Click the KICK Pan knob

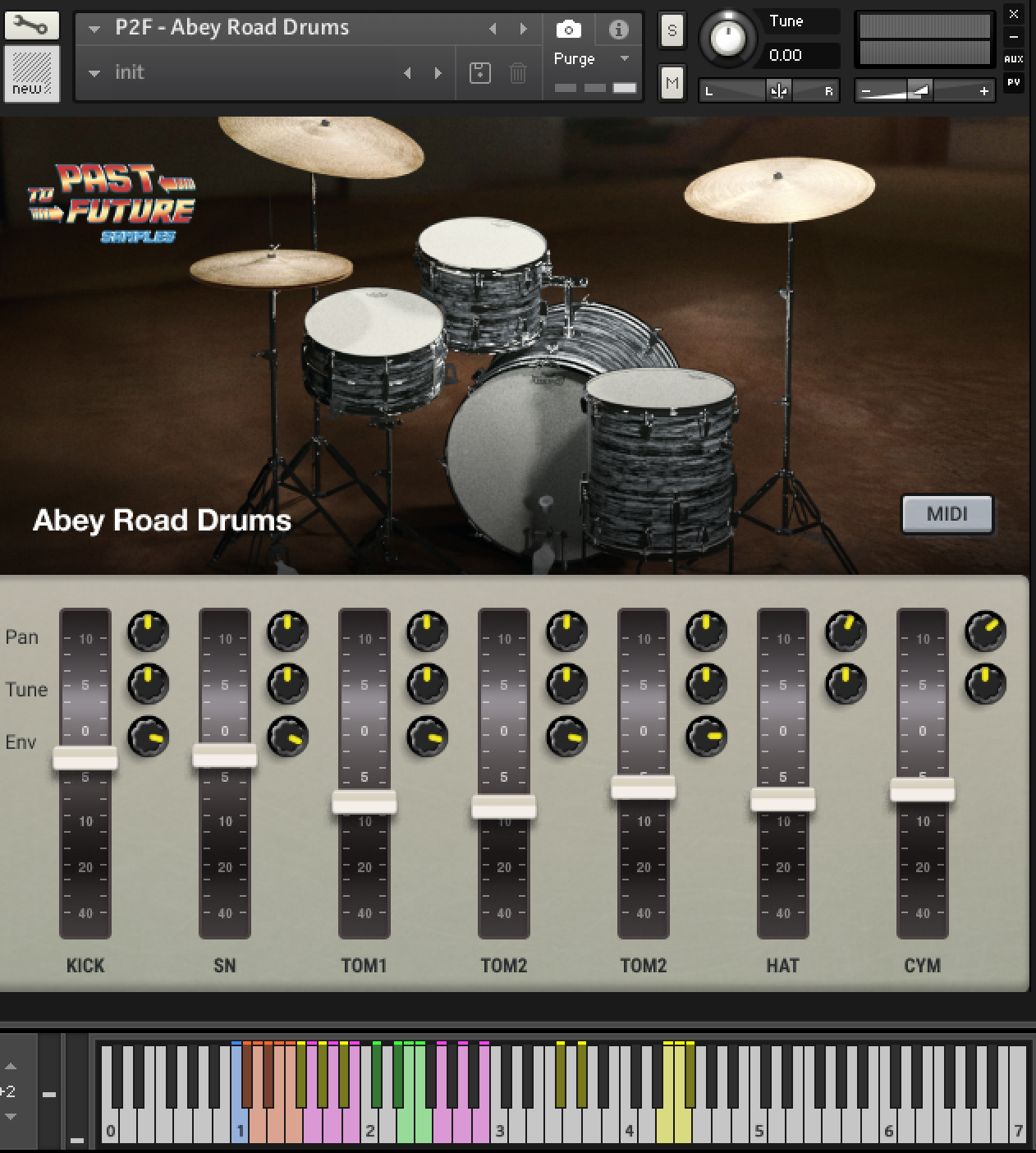click(x=148, y=632)
